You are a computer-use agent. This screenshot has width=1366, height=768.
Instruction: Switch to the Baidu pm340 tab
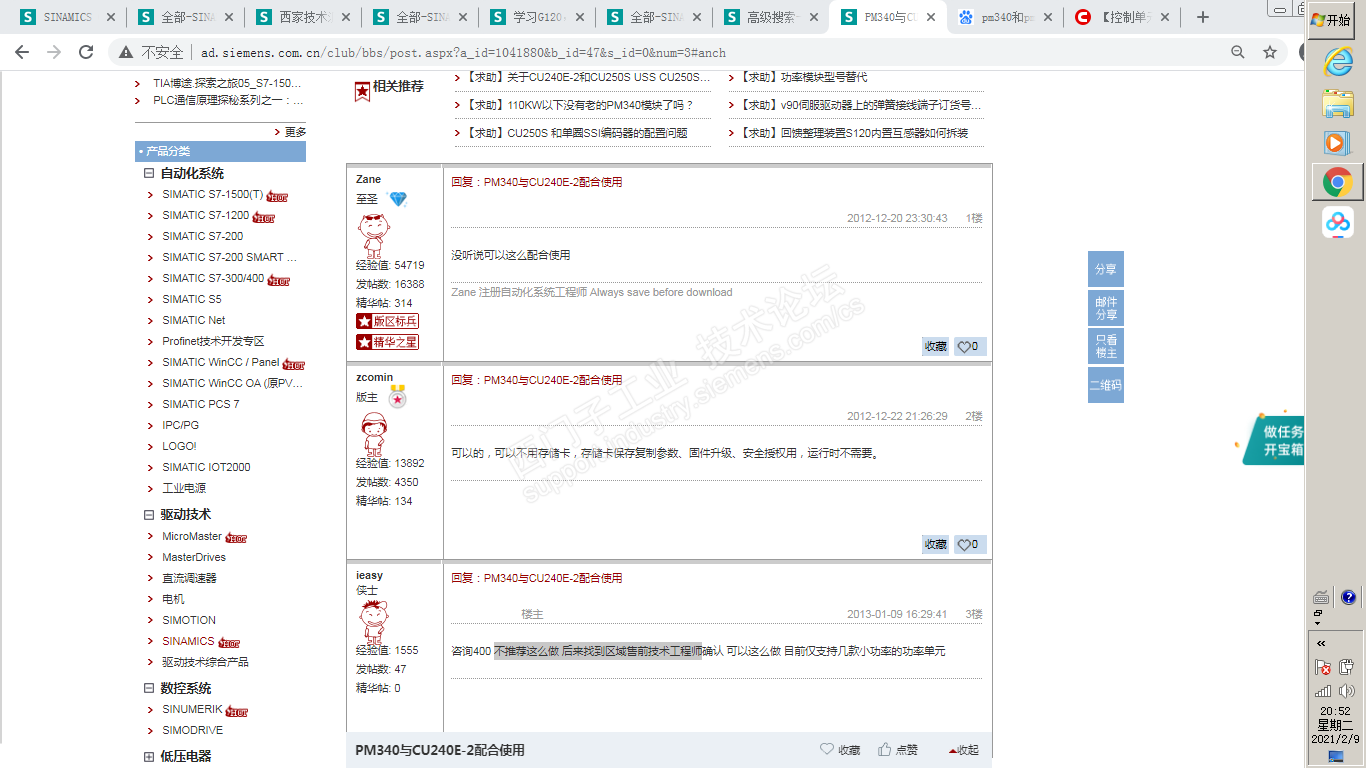1005,17
